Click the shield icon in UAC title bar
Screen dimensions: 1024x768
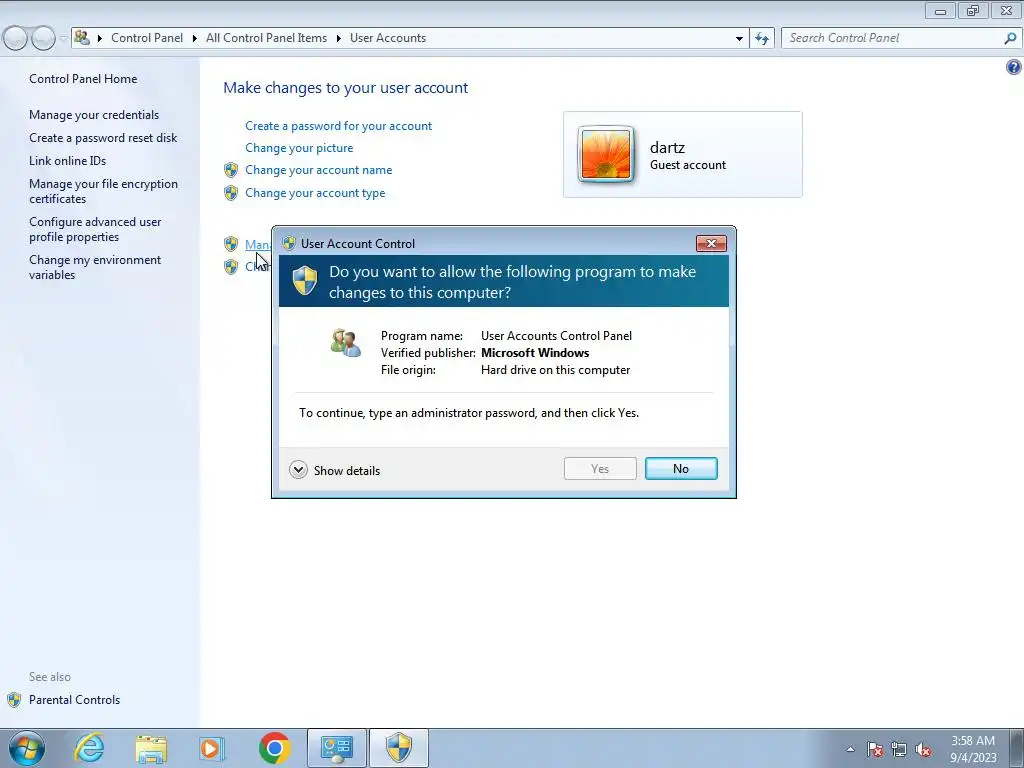(x=289, y=244)
